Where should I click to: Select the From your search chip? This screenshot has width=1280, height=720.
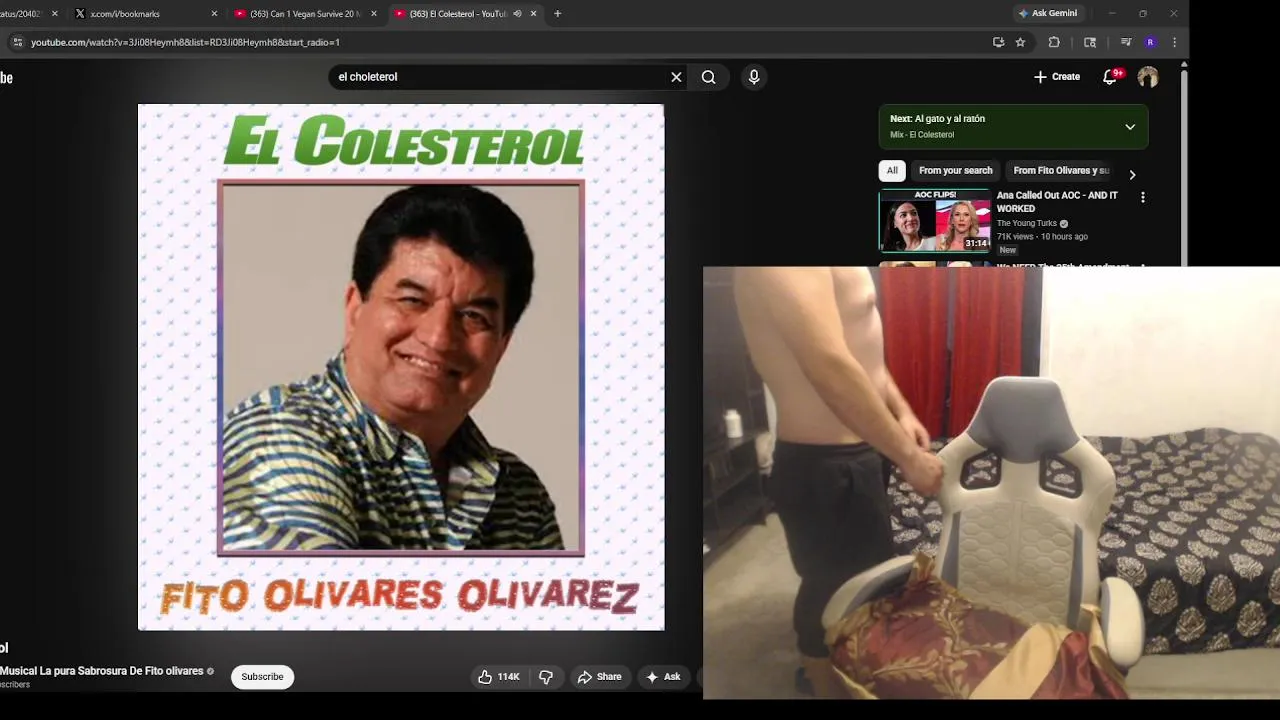point(955,170)
